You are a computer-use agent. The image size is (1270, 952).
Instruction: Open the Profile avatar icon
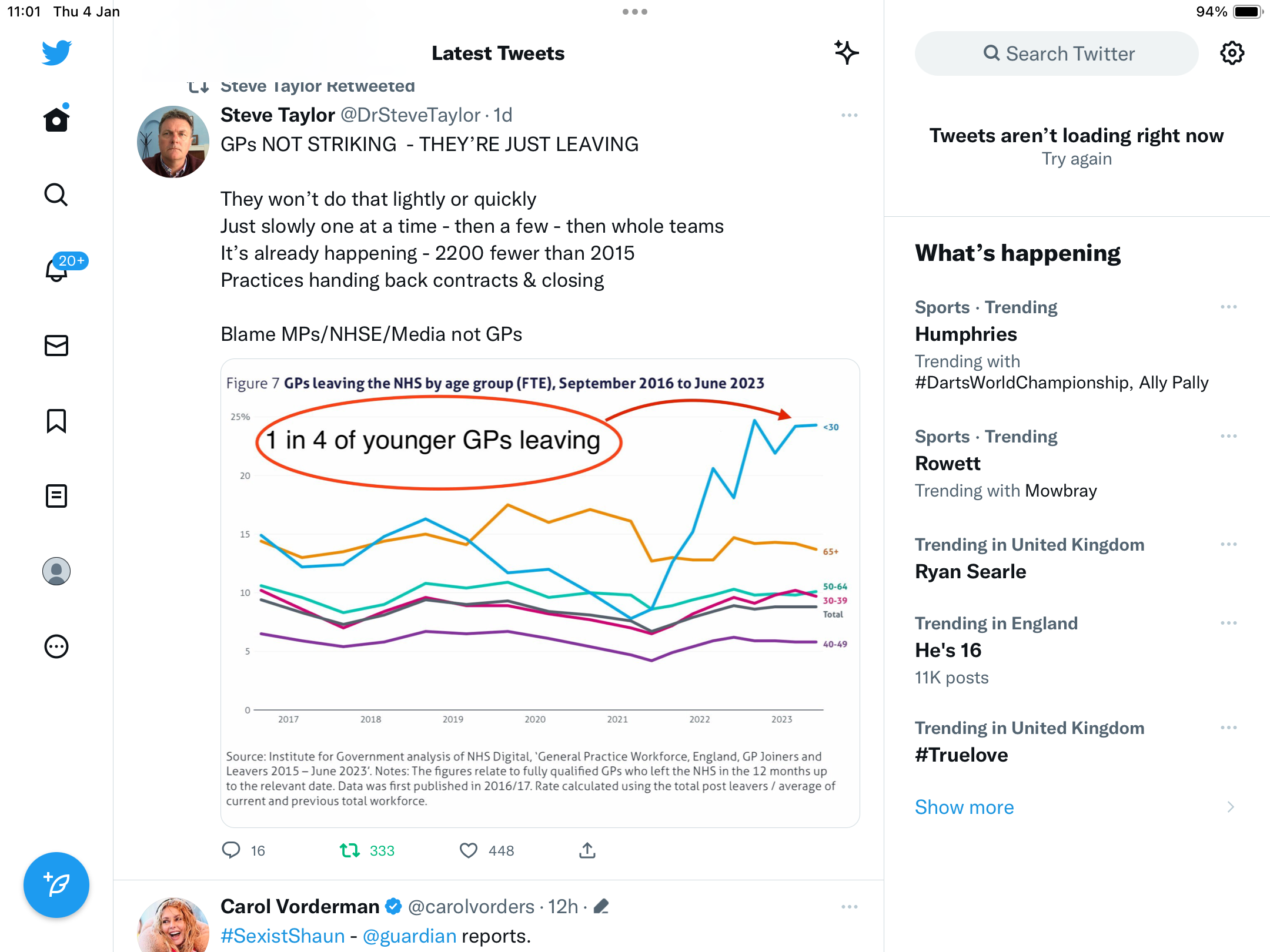pos(56,571)
